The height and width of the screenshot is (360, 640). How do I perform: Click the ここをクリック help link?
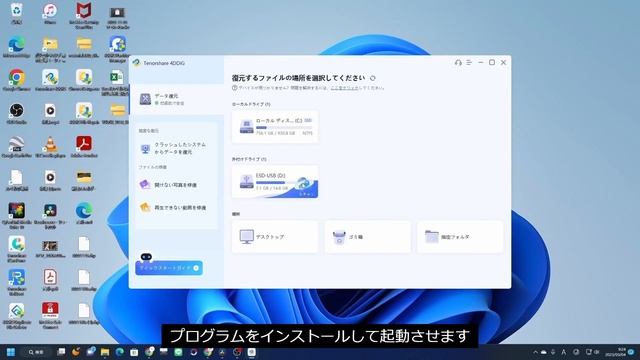[344, 88]
